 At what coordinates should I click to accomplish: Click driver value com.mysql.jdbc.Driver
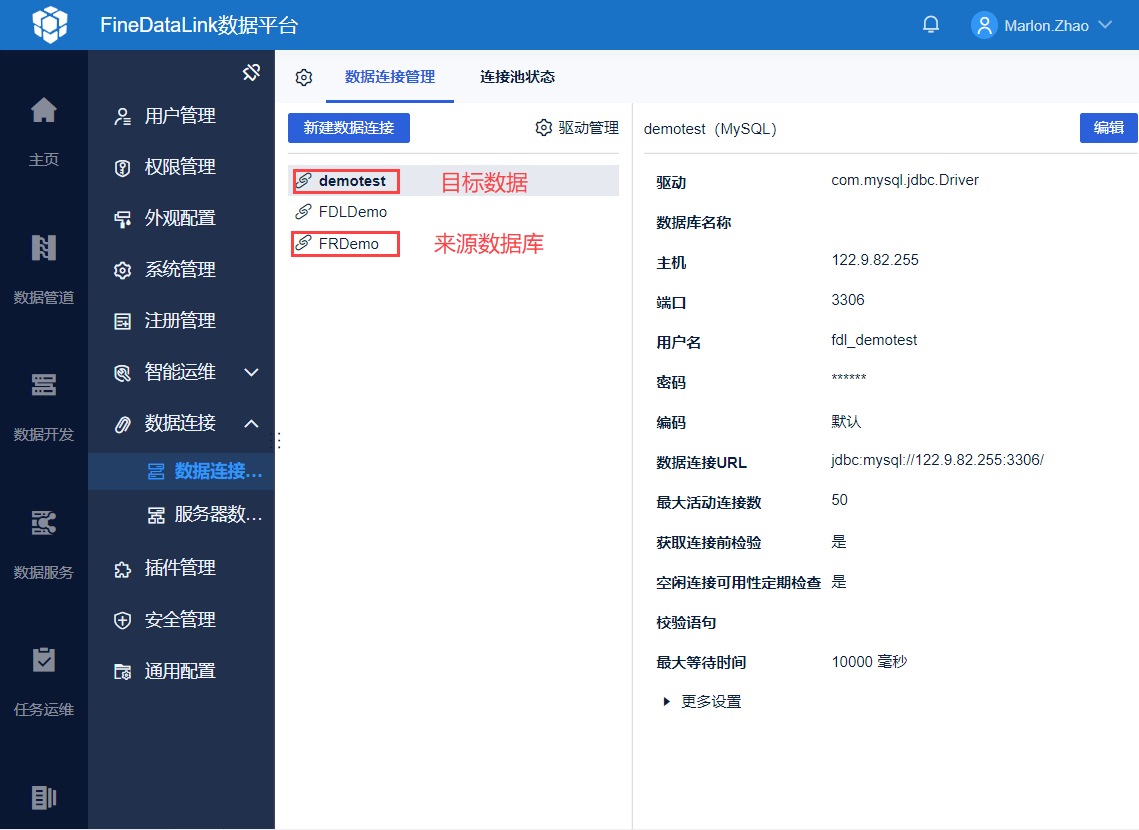point(905,180)
